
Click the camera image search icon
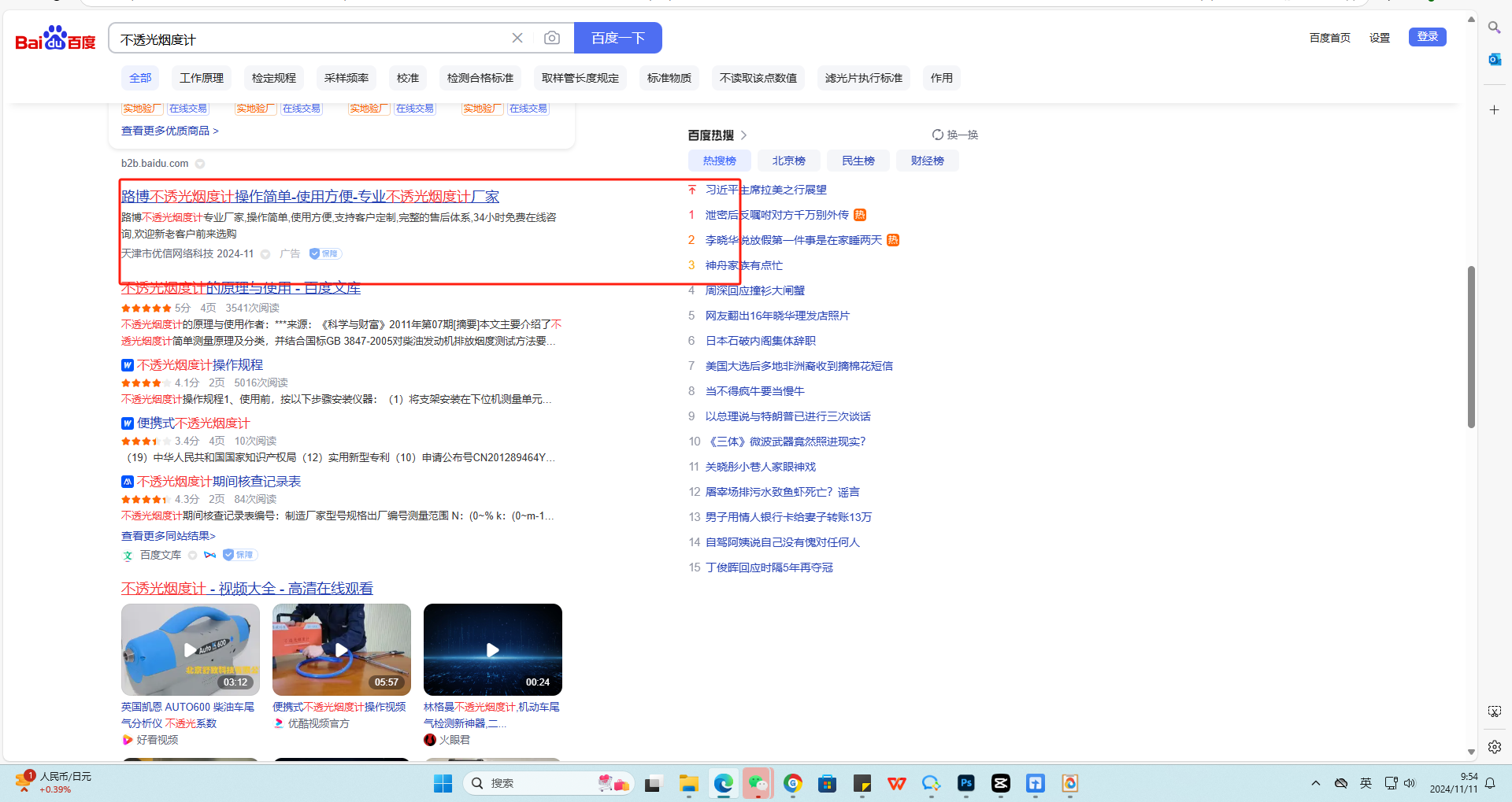pyautogui.click(x=552, y=38)
